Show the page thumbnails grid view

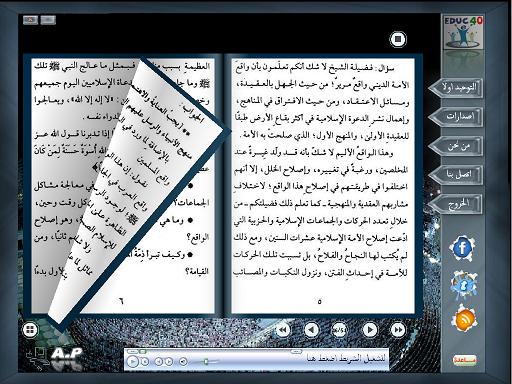[x=30, y=330]
